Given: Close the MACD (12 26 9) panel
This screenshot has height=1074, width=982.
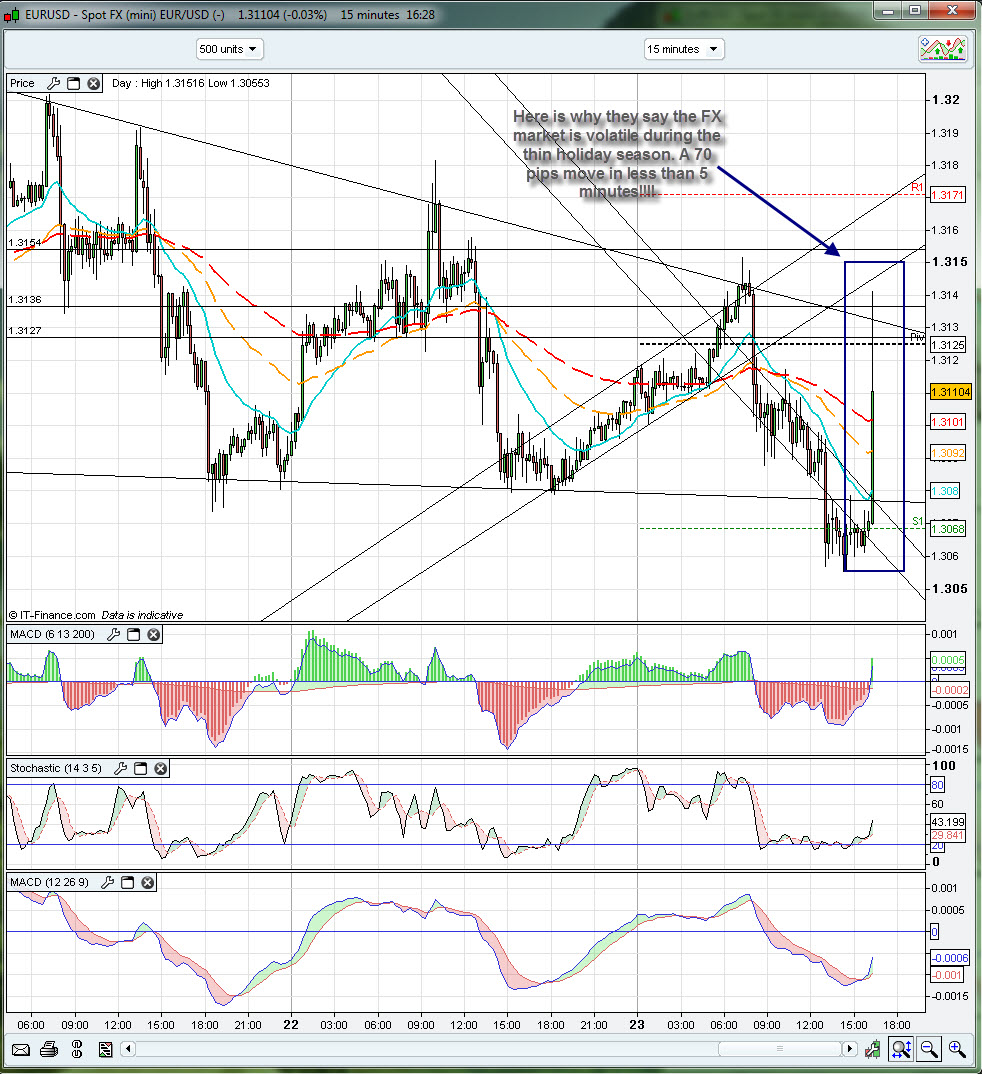Looking at the screenshot, I should pyautogui.click(x=146, y=882).
